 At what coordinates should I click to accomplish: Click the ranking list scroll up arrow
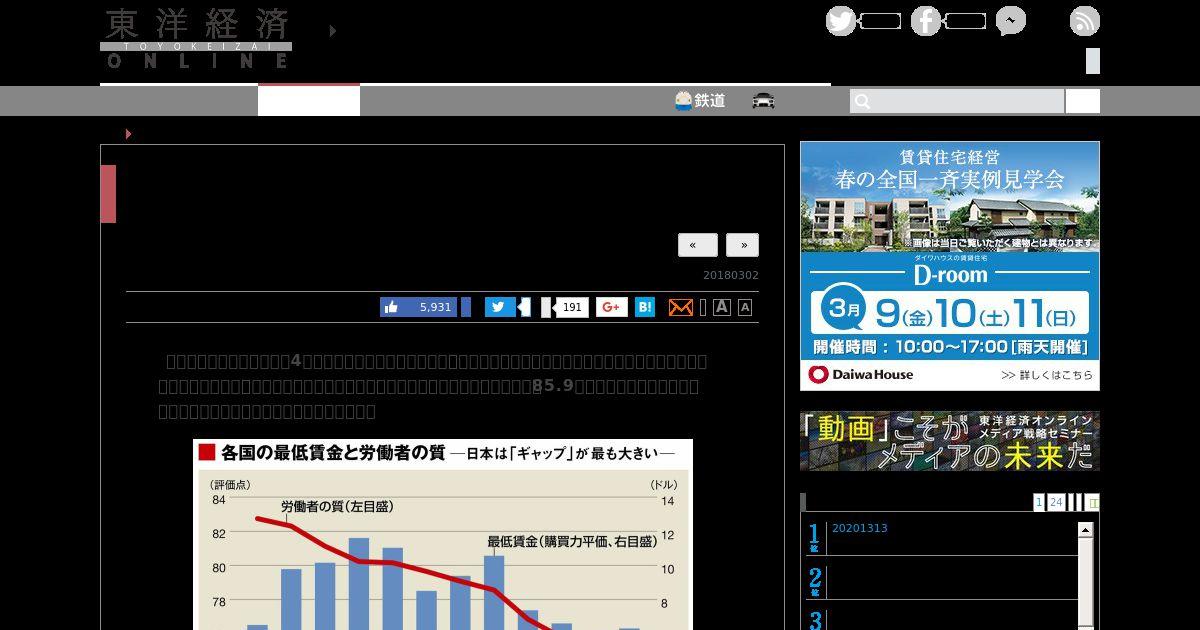coord(1086,530)
